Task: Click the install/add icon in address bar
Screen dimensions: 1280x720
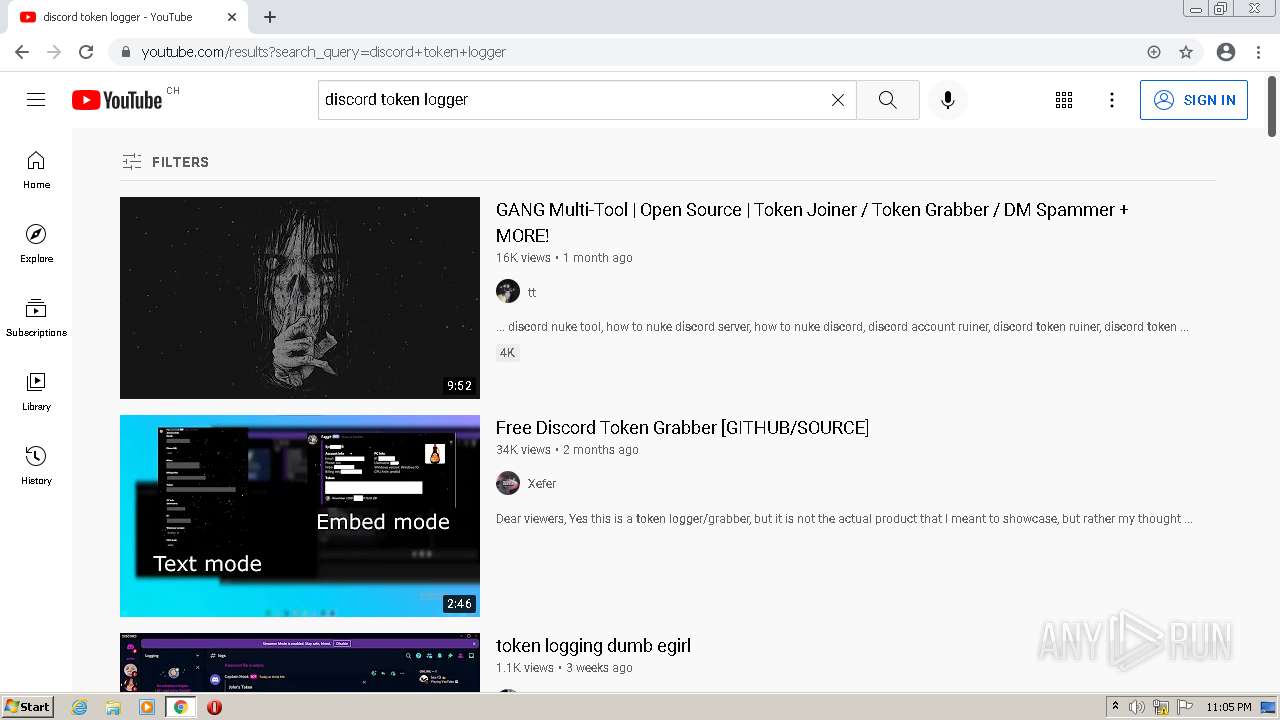Action: [1154, 52]
